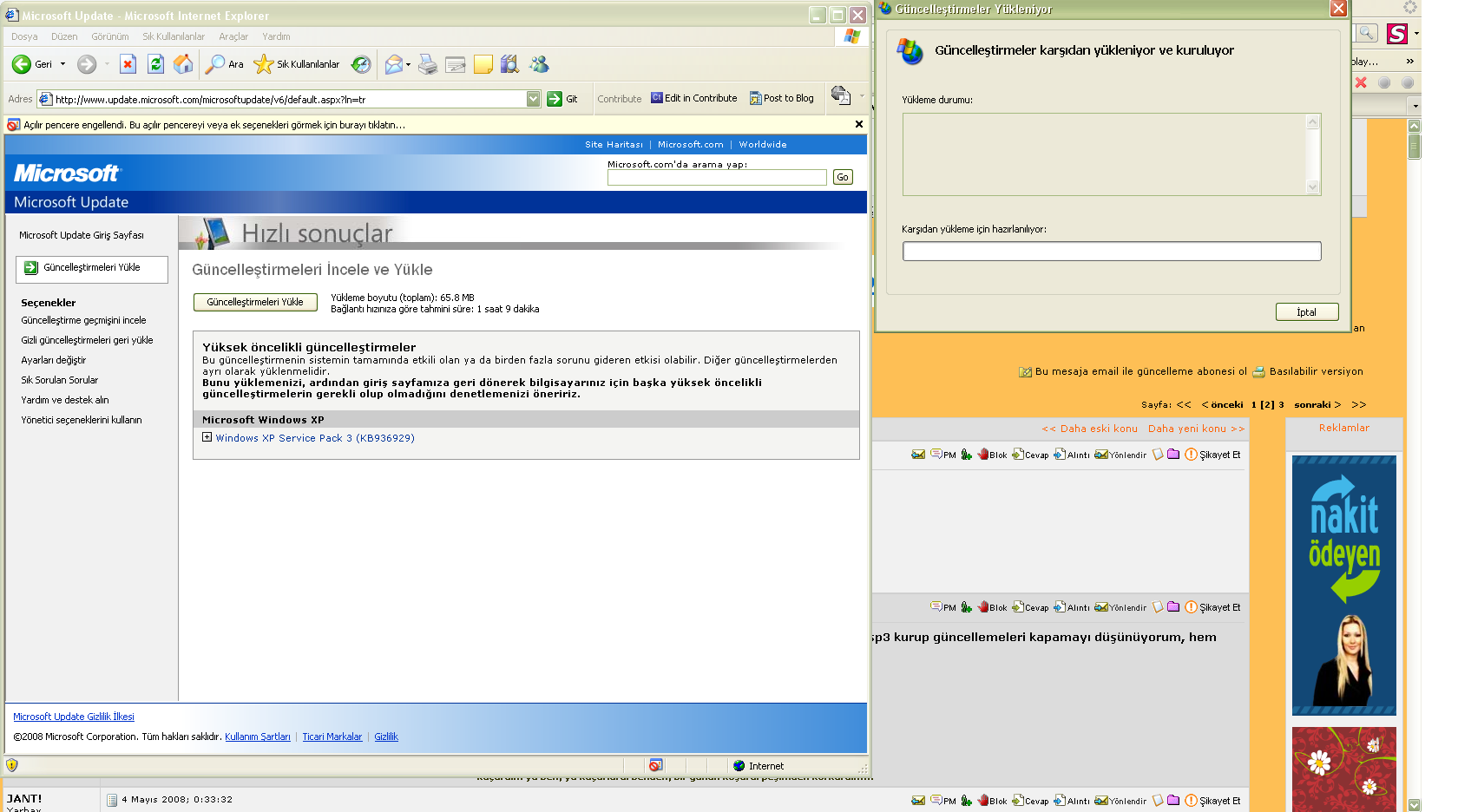Click the Edit page toolbar icon
1458x812 pixels.
(x=456, y=64)
